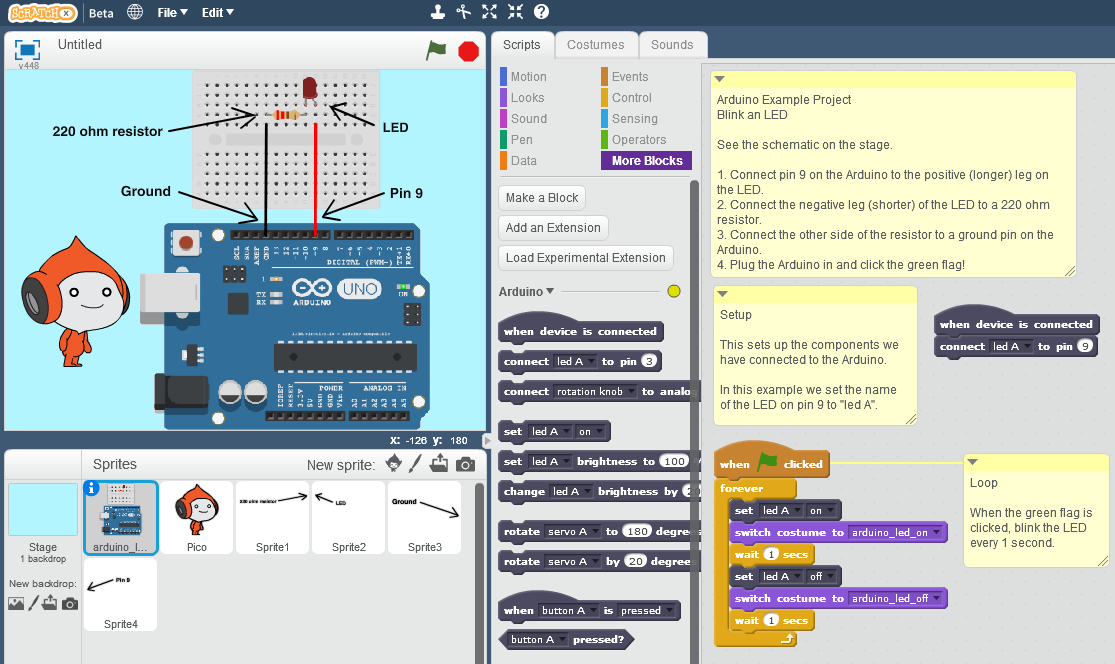Paint a new backdrop
This screenshot has height=664, width=1115.
click(x=33, y=604)
